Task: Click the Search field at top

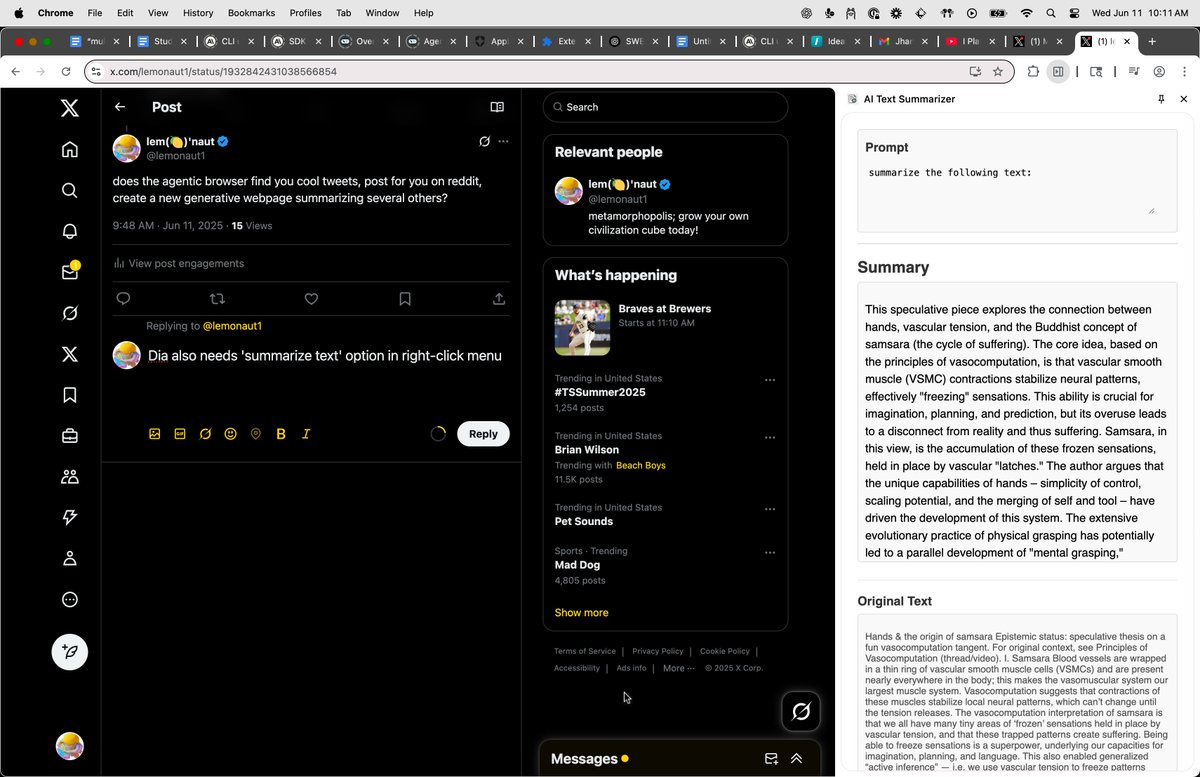Action: coord(665,107)
